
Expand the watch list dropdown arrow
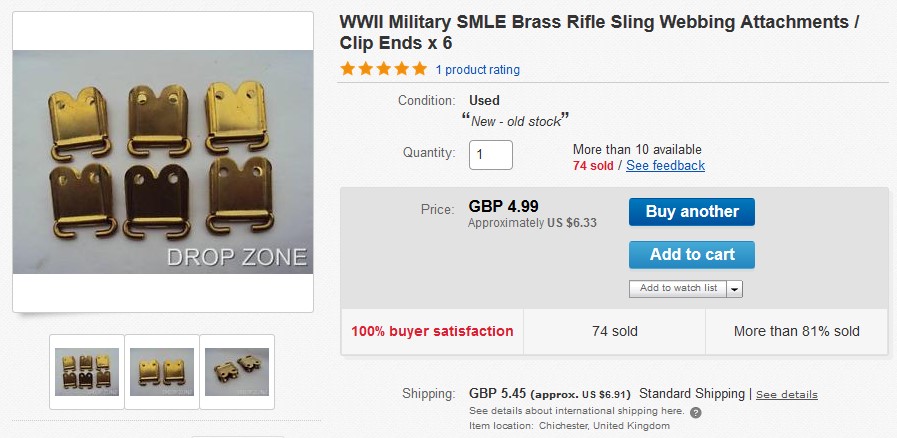[735, 288]
